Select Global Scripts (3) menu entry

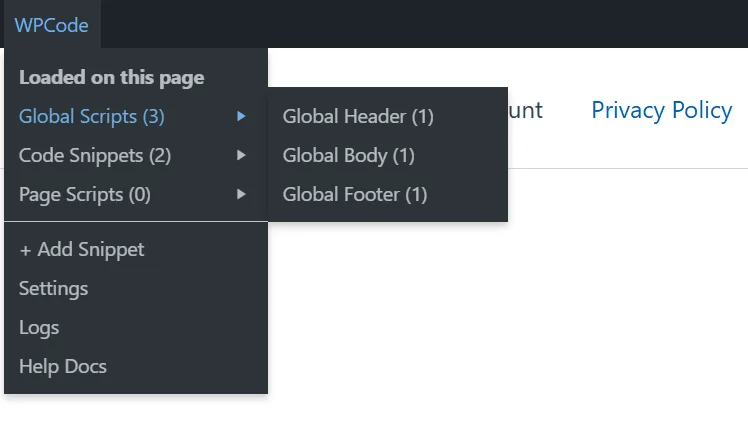click(x=136, y=116)
